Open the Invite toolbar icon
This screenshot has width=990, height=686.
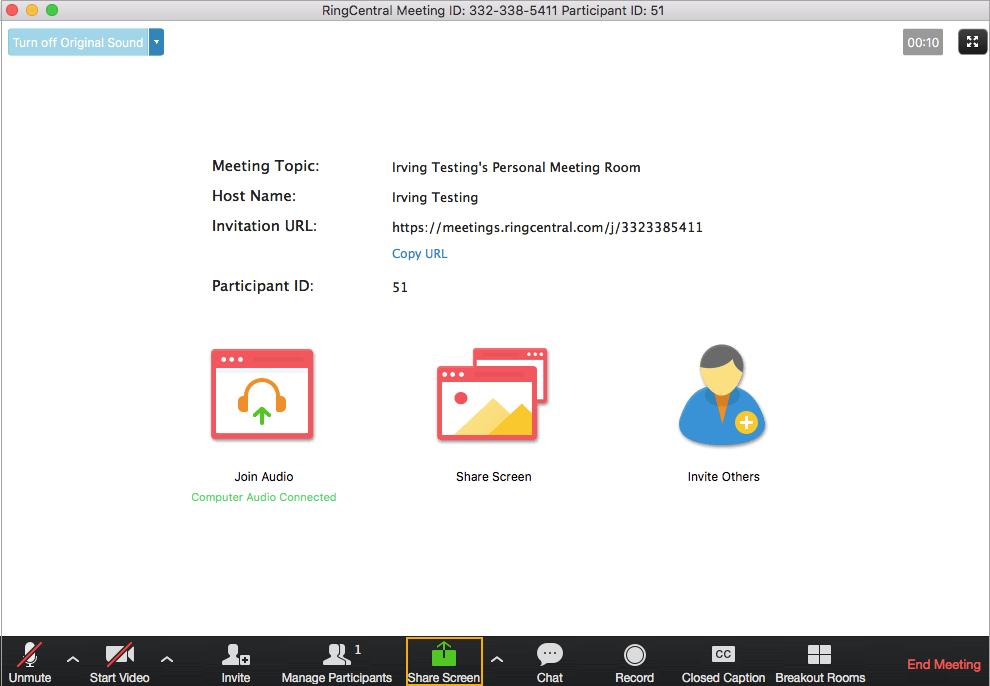click(236, 654)
